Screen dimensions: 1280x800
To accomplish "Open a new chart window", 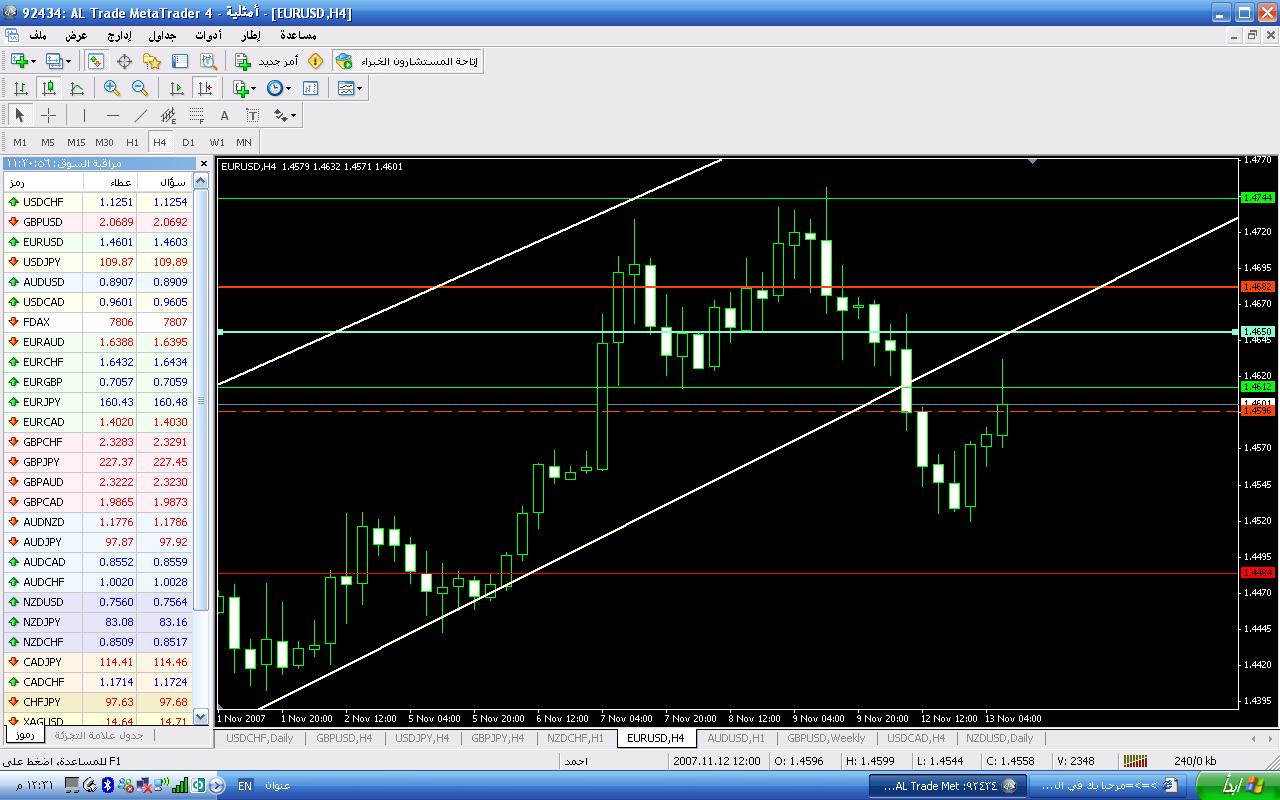I will pyautogui.click(x=18, y=61).
